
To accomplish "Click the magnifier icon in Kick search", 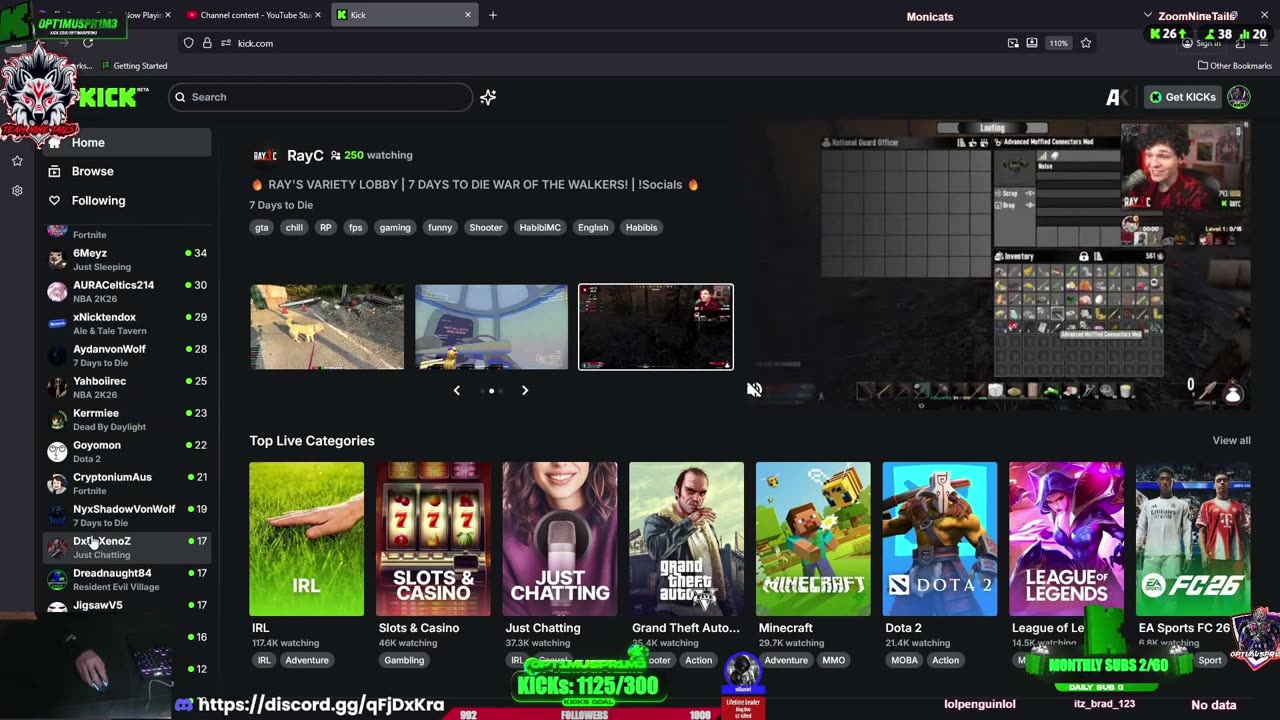I will [x=180, y=97].
